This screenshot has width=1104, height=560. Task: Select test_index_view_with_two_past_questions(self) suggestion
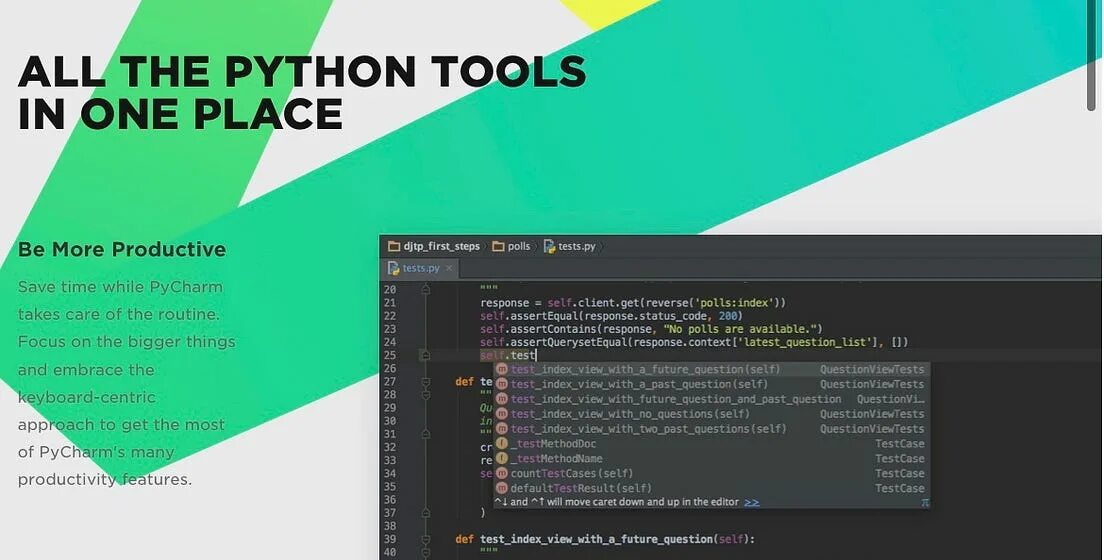pos(710,429)
